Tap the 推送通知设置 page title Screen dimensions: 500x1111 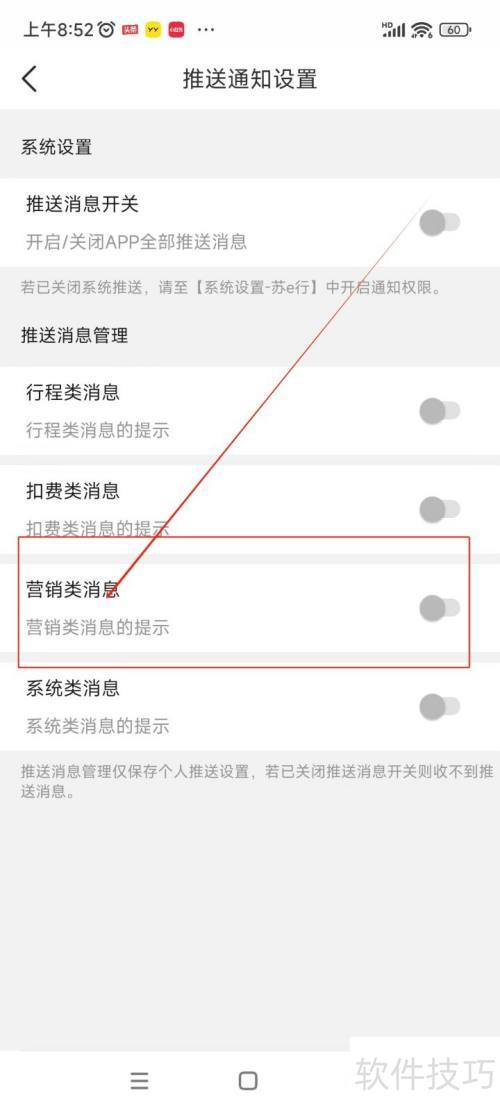tap(250, 79)
